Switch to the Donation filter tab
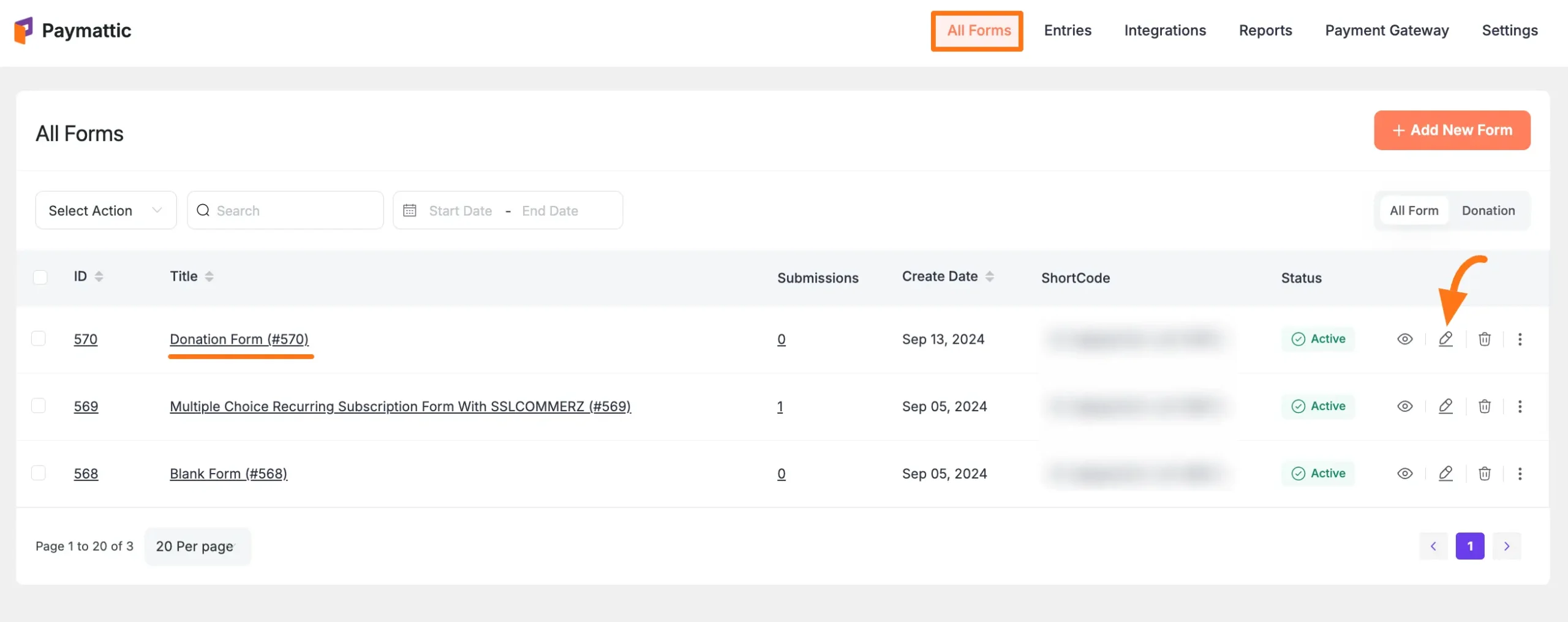 (x=1488, y=210)
